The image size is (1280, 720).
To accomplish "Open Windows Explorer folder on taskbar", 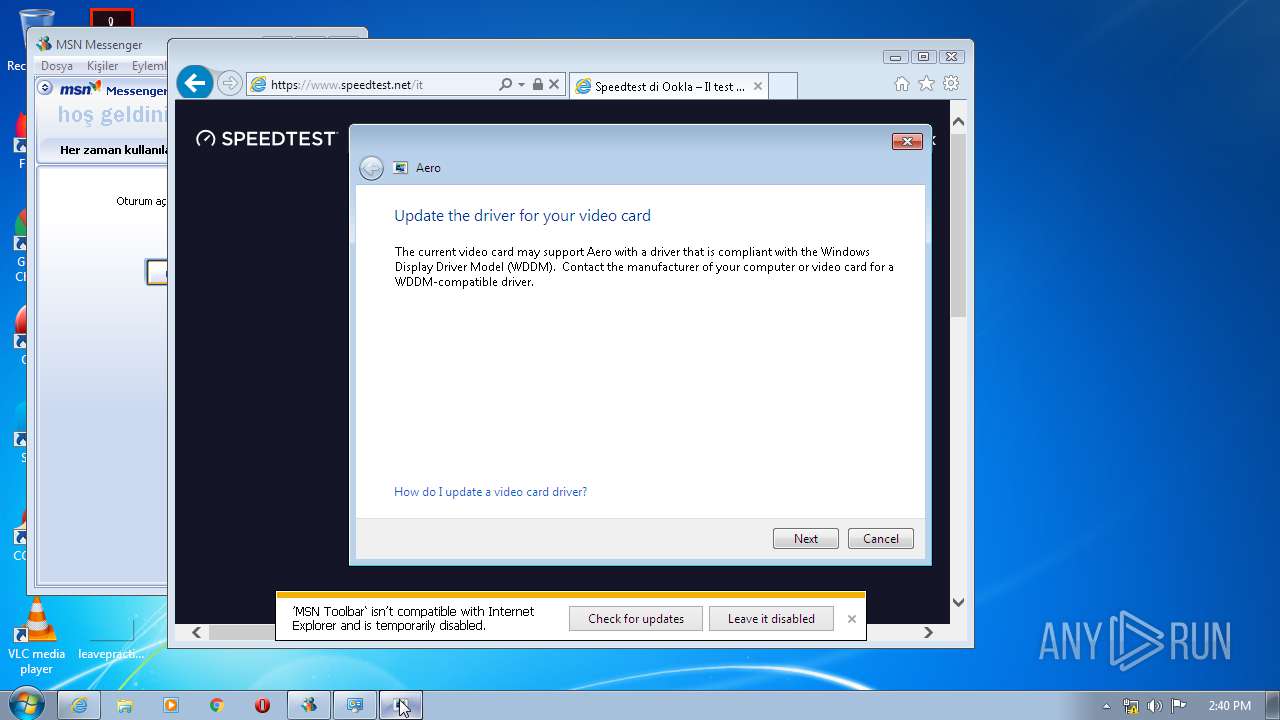I will tap(125, 705).
